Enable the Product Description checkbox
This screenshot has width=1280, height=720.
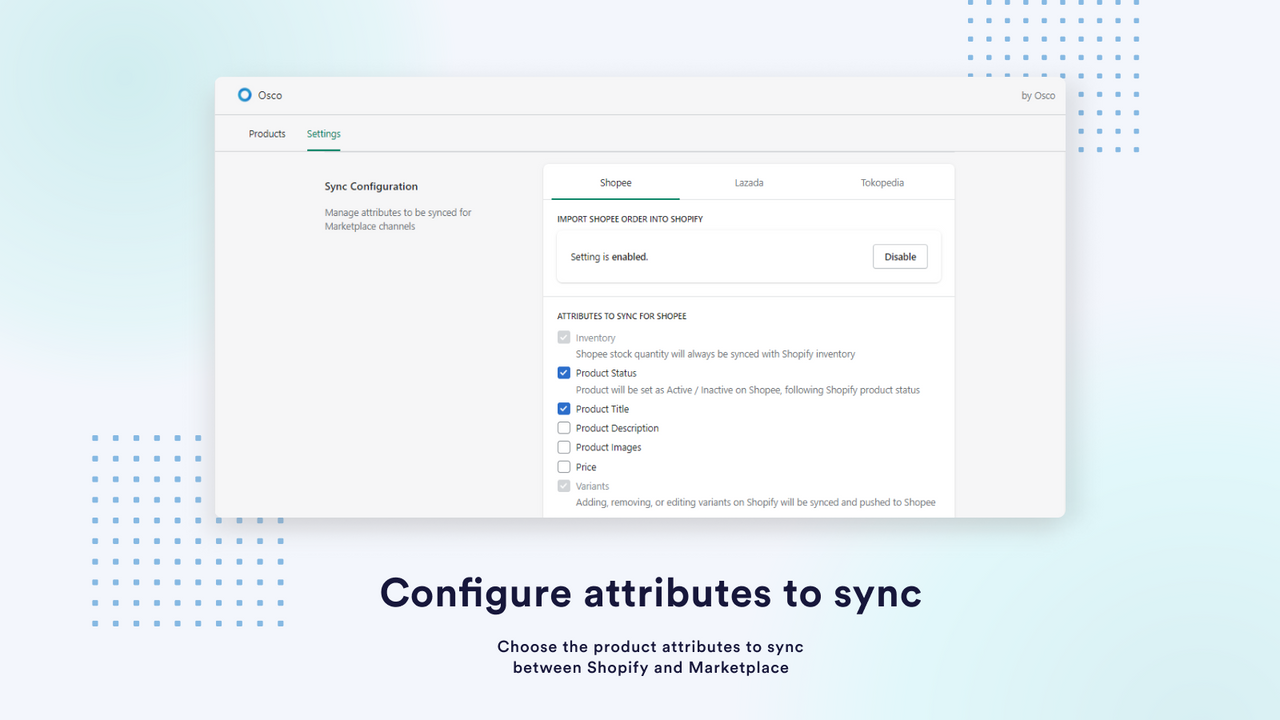(x=564, y=428)
